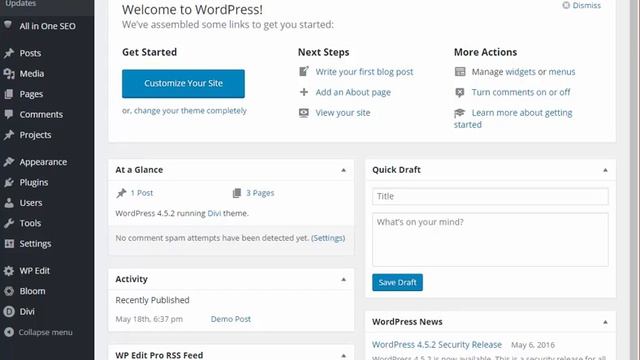Click the Collapse menu arrow icon
This screenshot has width=640, height=360.
(x=9, y=332)
